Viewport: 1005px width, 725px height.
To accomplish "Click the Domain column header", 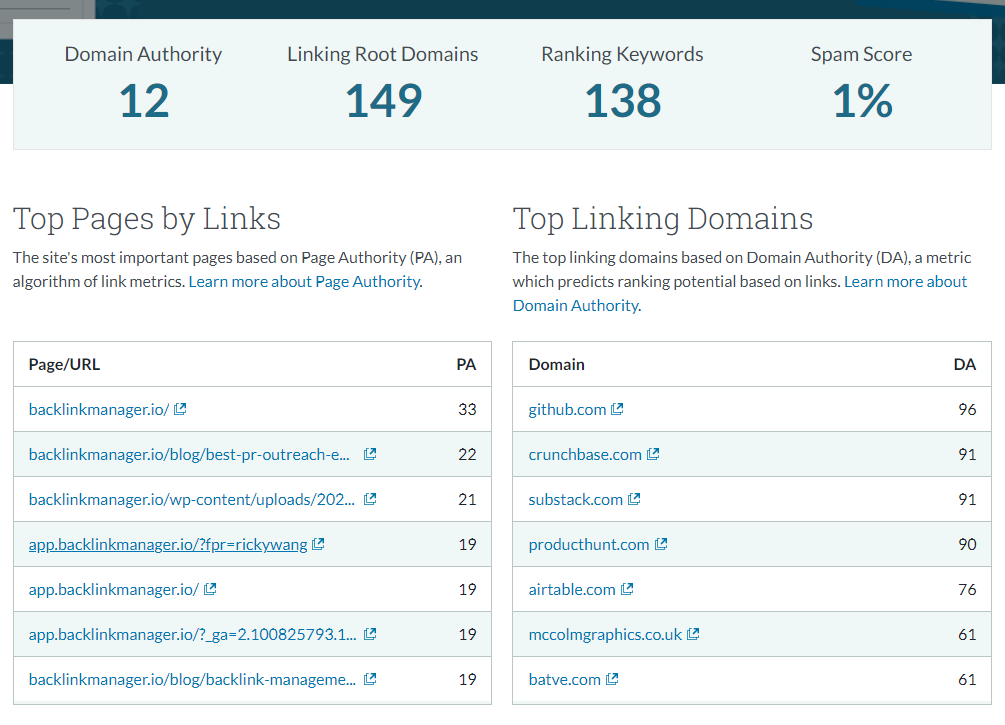I will [556, 364].
